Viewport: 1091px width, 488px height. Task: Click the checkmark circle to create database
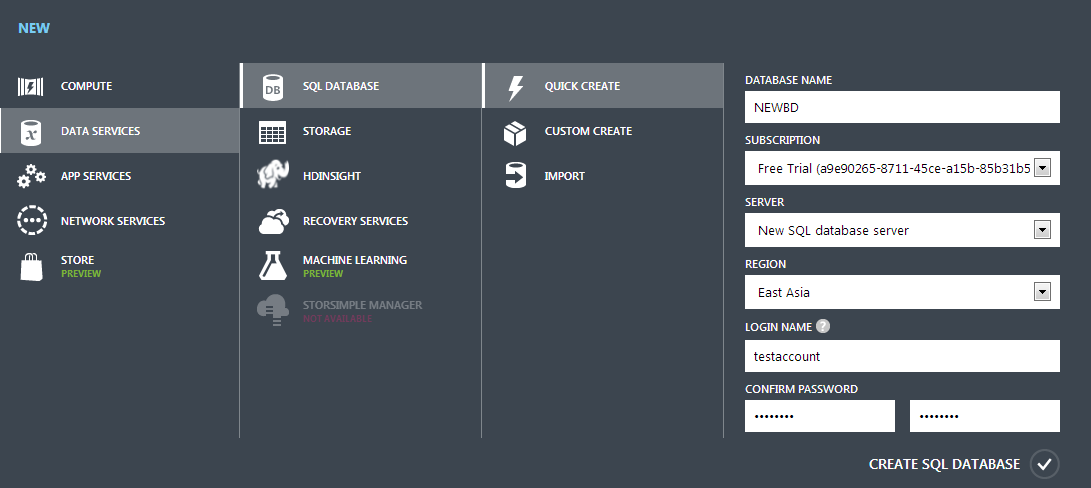coord(1044,464)
